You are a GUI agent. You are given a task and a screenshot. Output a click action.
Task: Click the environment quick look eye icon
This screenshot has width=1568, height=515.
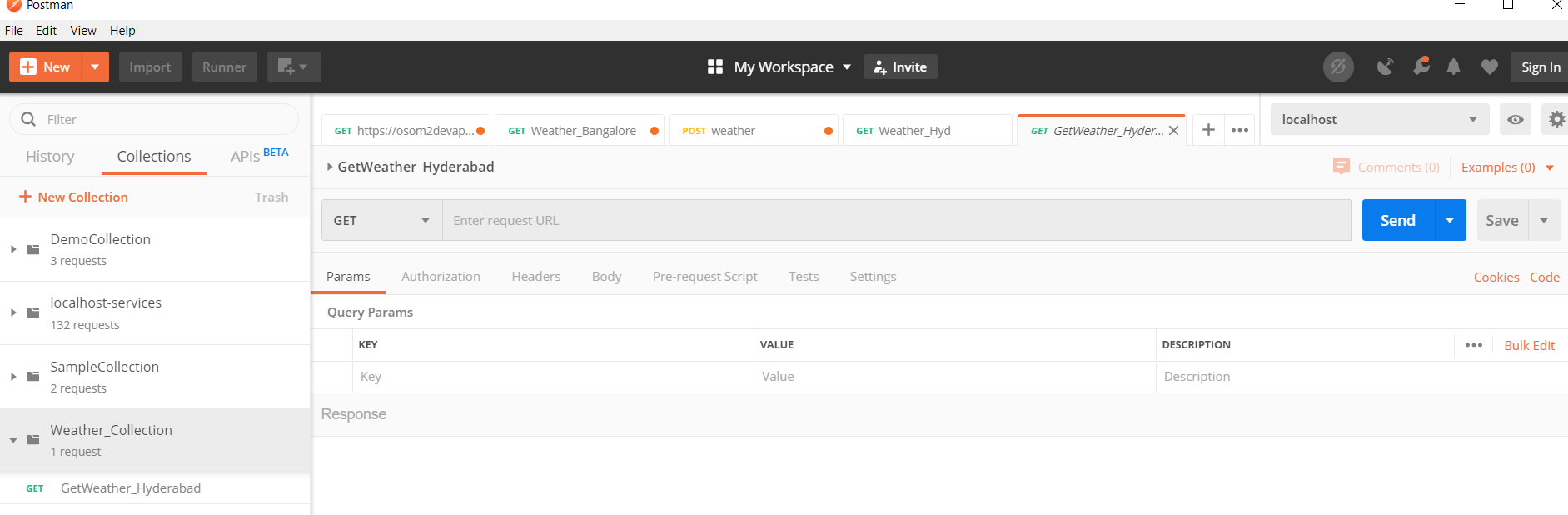pos(1516,119)
